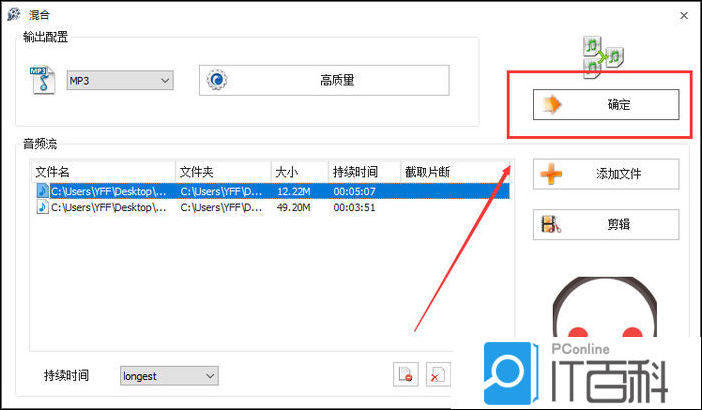702x410 pixels.
Task: Click the 大小 column header
Action: click(300, 171)
